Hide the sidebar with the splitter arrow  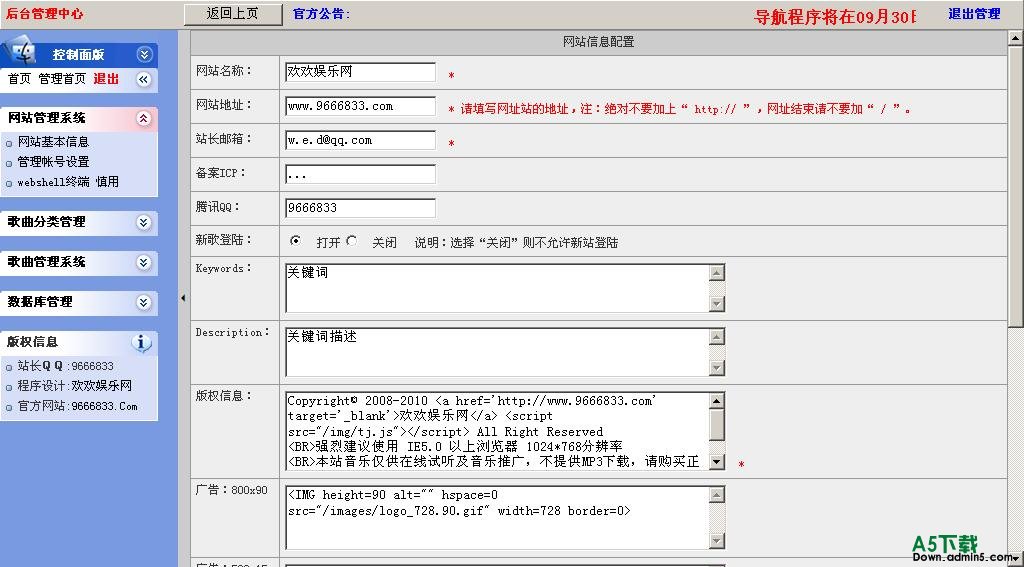[183, 298]
